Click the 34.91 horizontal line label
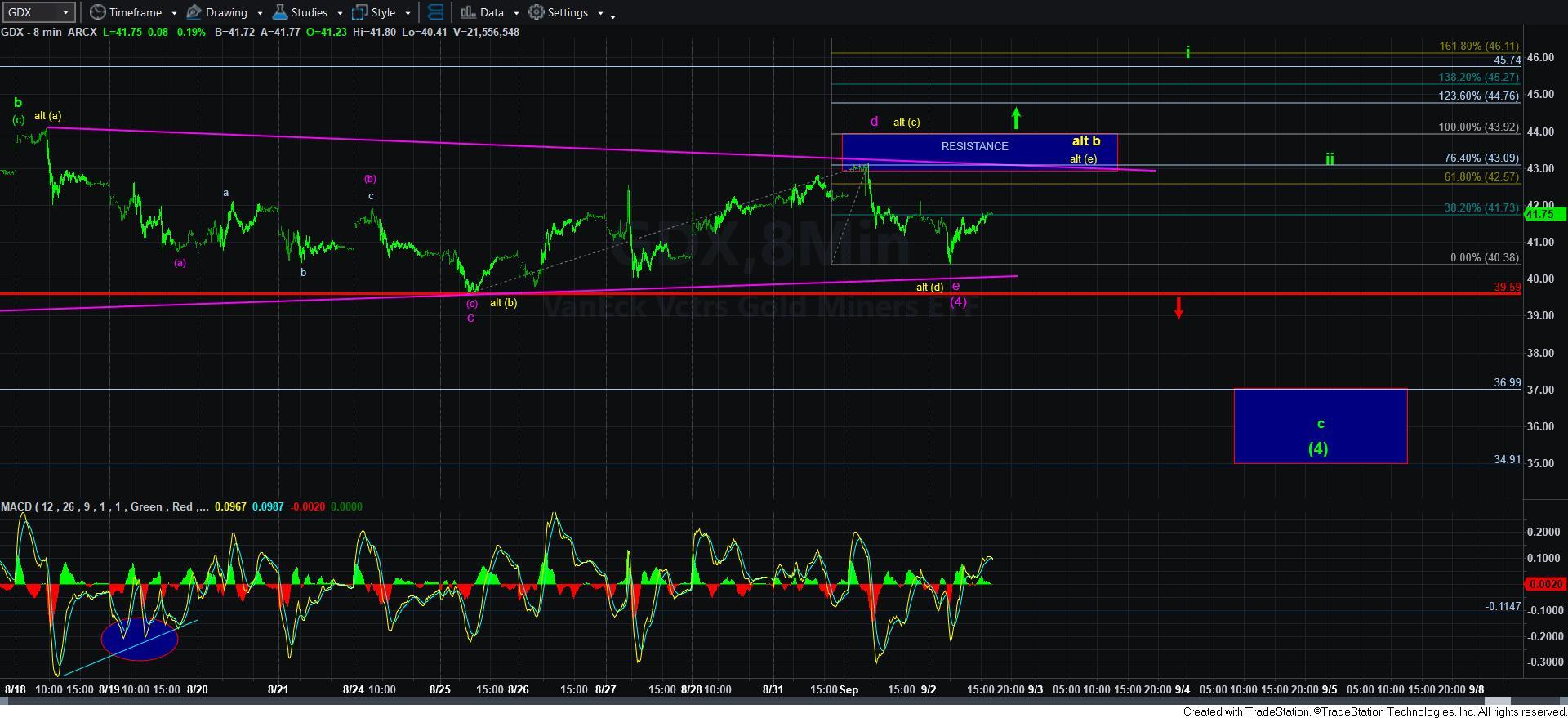Screen dimensions: 1568x718 [1507, 459]
